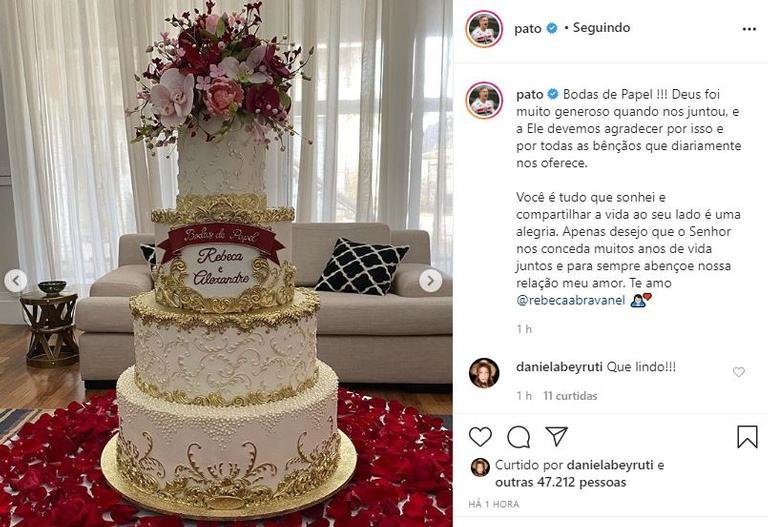Like danielabeyruti's comment heart

[x=739, y=372]
